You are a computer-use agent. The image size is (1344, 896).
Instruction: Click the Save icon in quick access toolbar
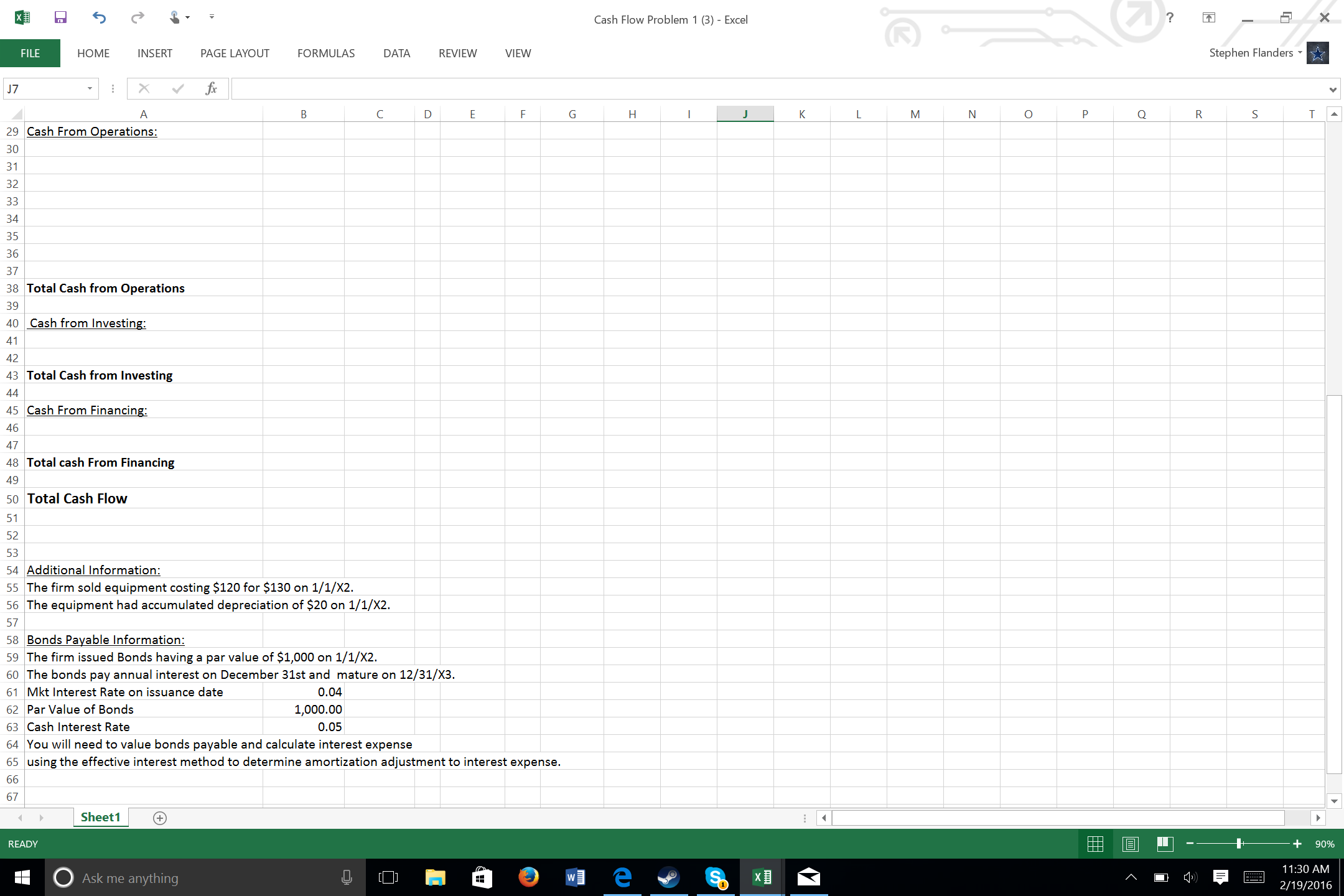pos(60,17)
